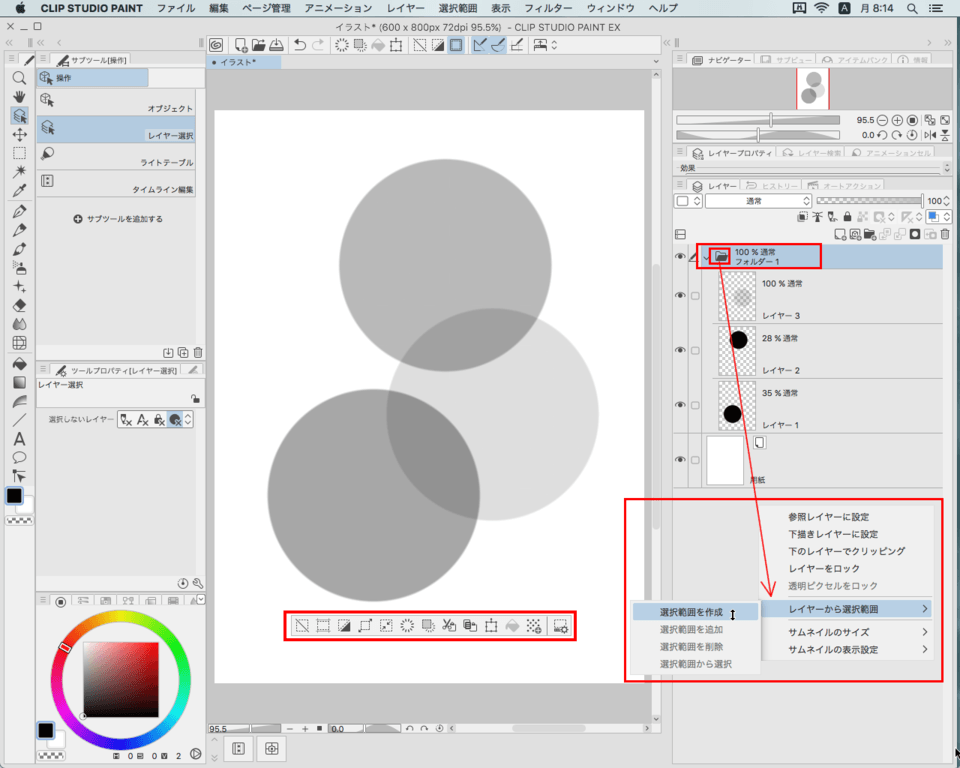The height and width of the screenshot is (768, 960).
Task: Click inside the color wheel saturation square
Action: (121, 679)
